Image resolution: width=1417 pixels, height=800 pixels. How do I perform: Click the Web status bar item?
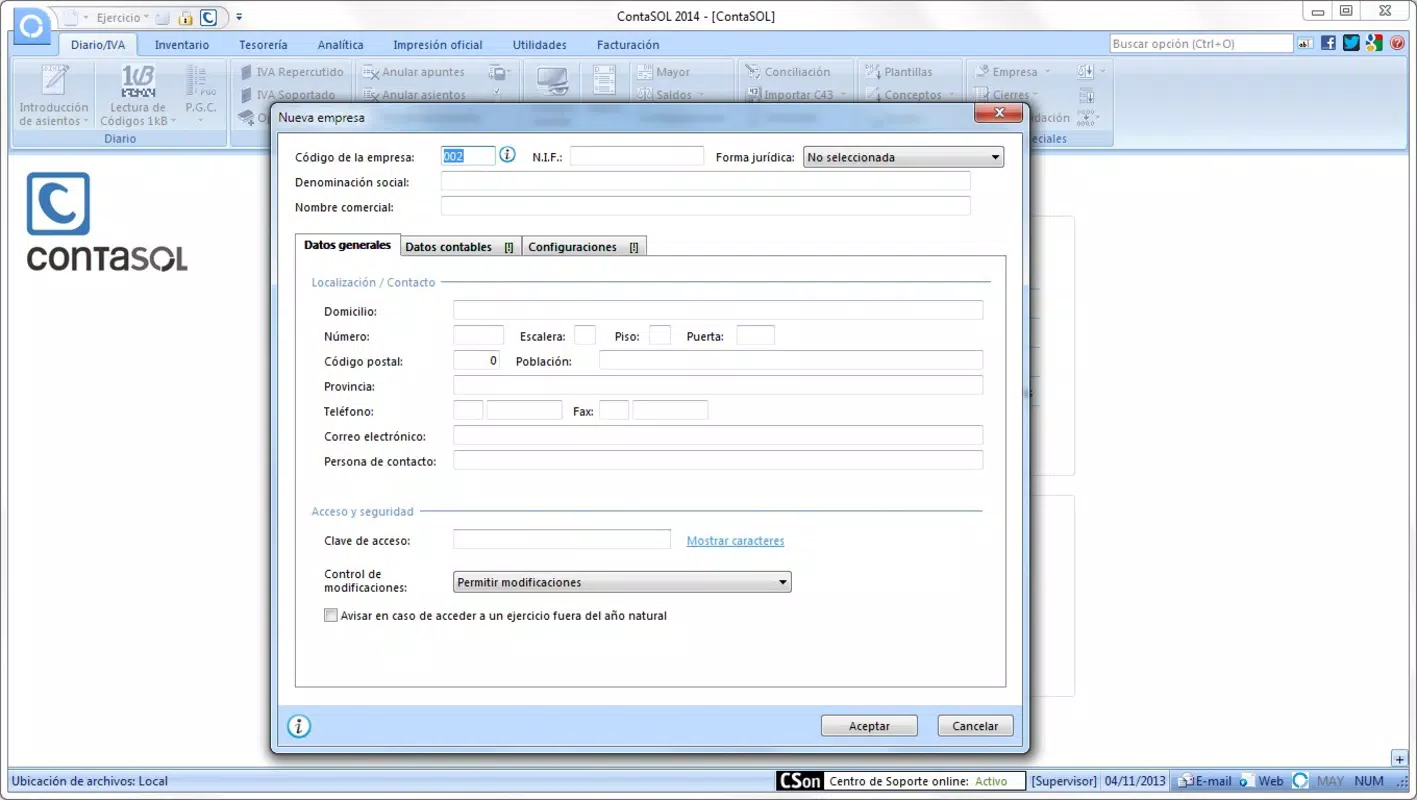[x=1262, y=781]
